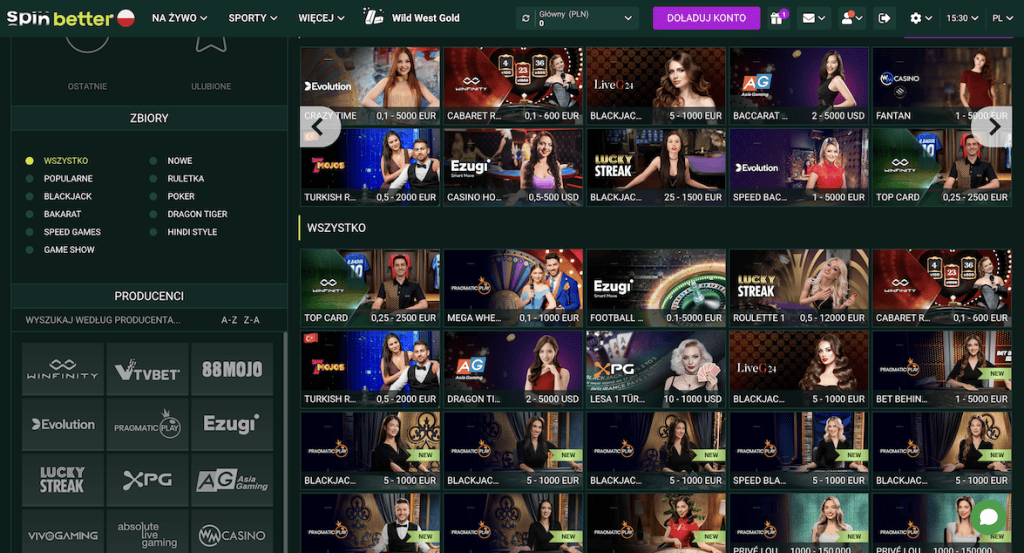The height and width of the screenshot is (553, 1024).
Task: Open the Speed Blackjack Pragmatic game
Action: pyautogui.click(x=799, y=450)
